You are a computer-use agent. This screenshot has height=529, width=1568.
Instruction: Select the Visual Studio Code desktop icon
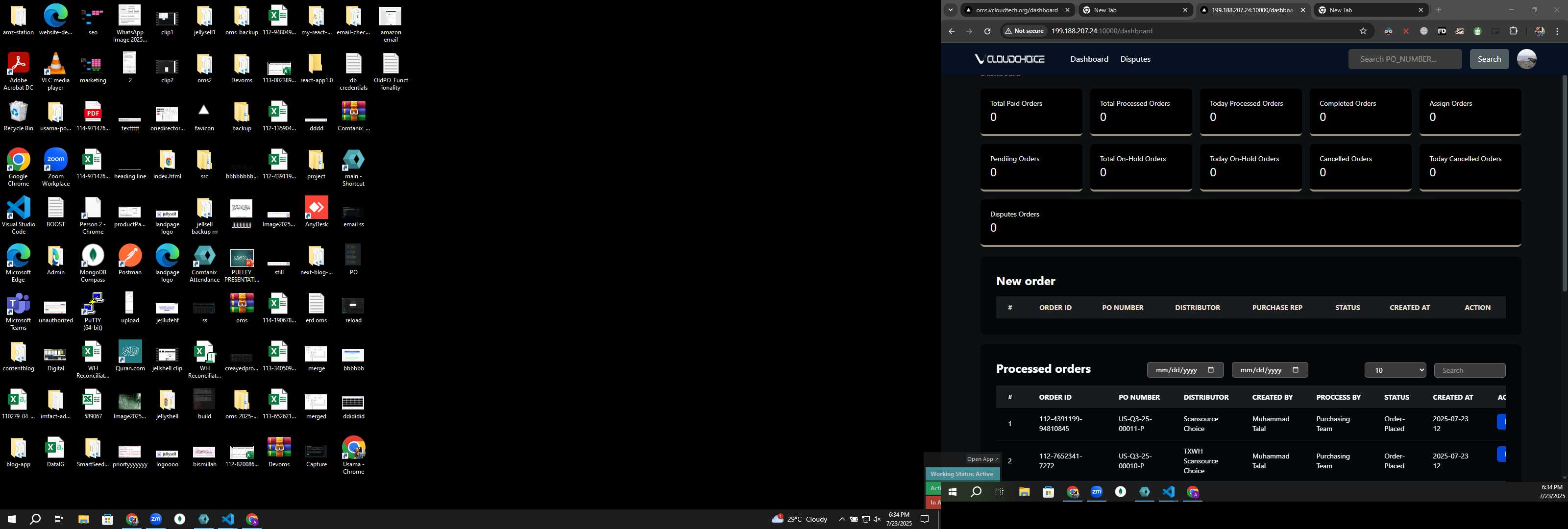click(18, 216)
